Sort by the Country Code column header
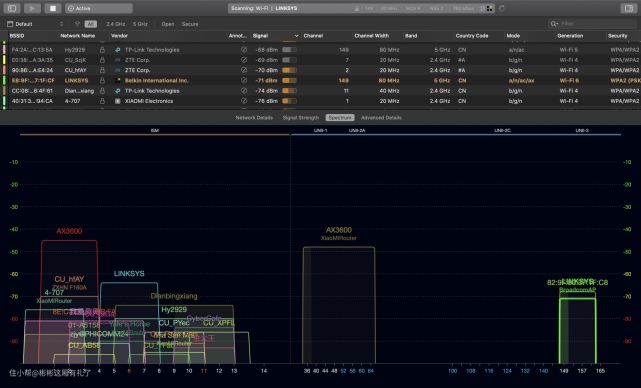Viewport: 641px width, 388px height. 472,36
